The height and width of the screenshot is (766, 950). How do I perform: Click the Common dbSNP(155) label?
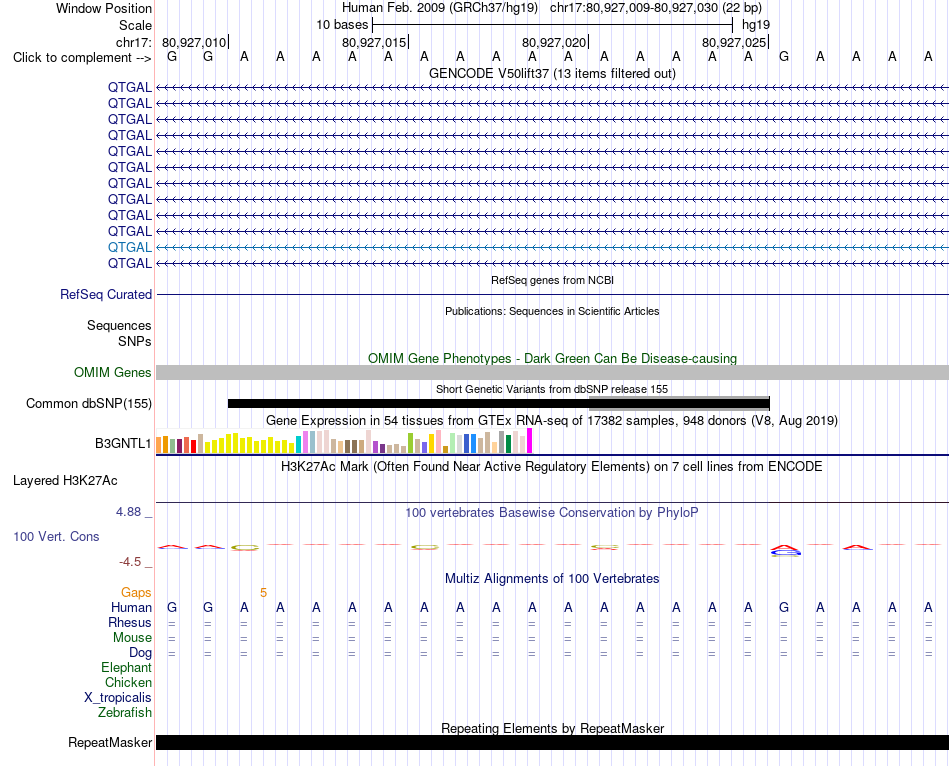click(x=89, y=404)
